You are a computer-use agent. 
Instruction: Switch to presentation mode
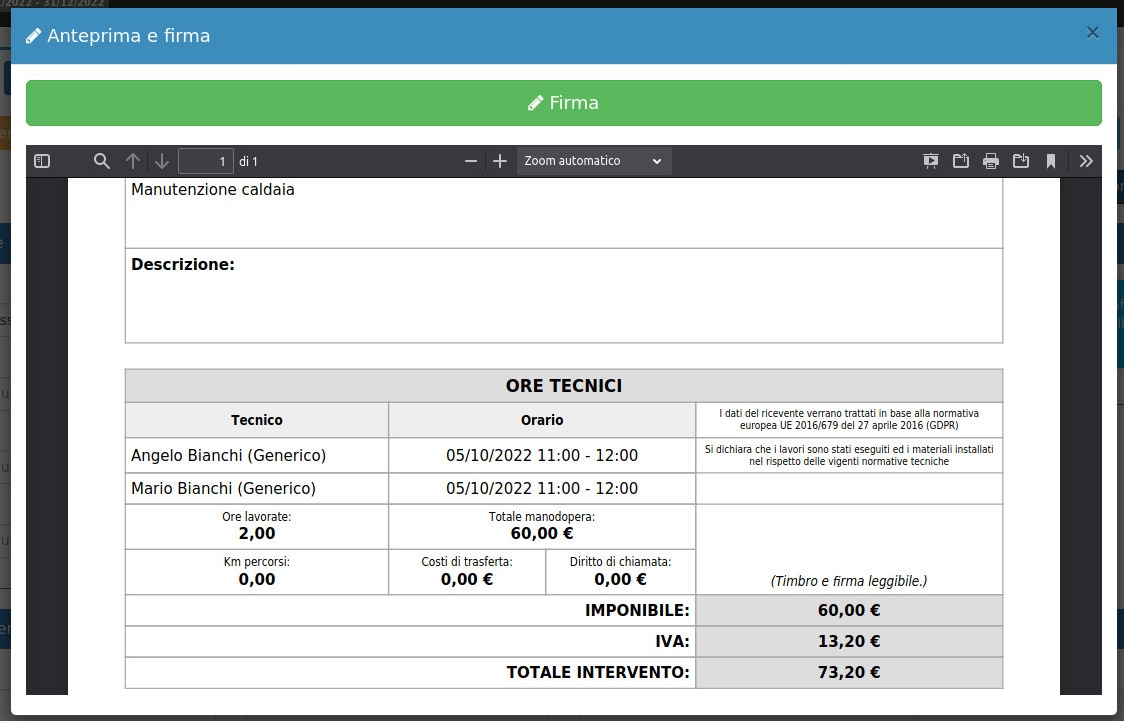click(x=931, y=161)
